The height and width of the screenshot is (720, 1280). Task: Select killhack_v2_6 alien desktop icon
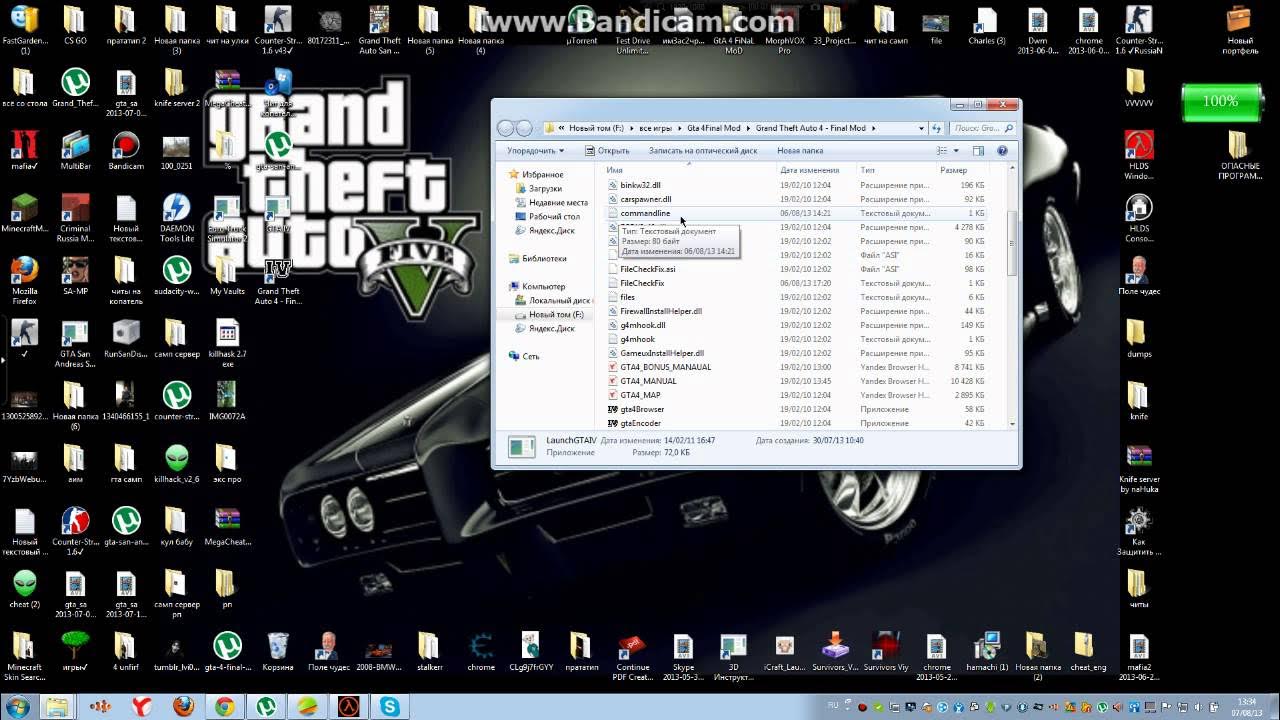point(177,464)
